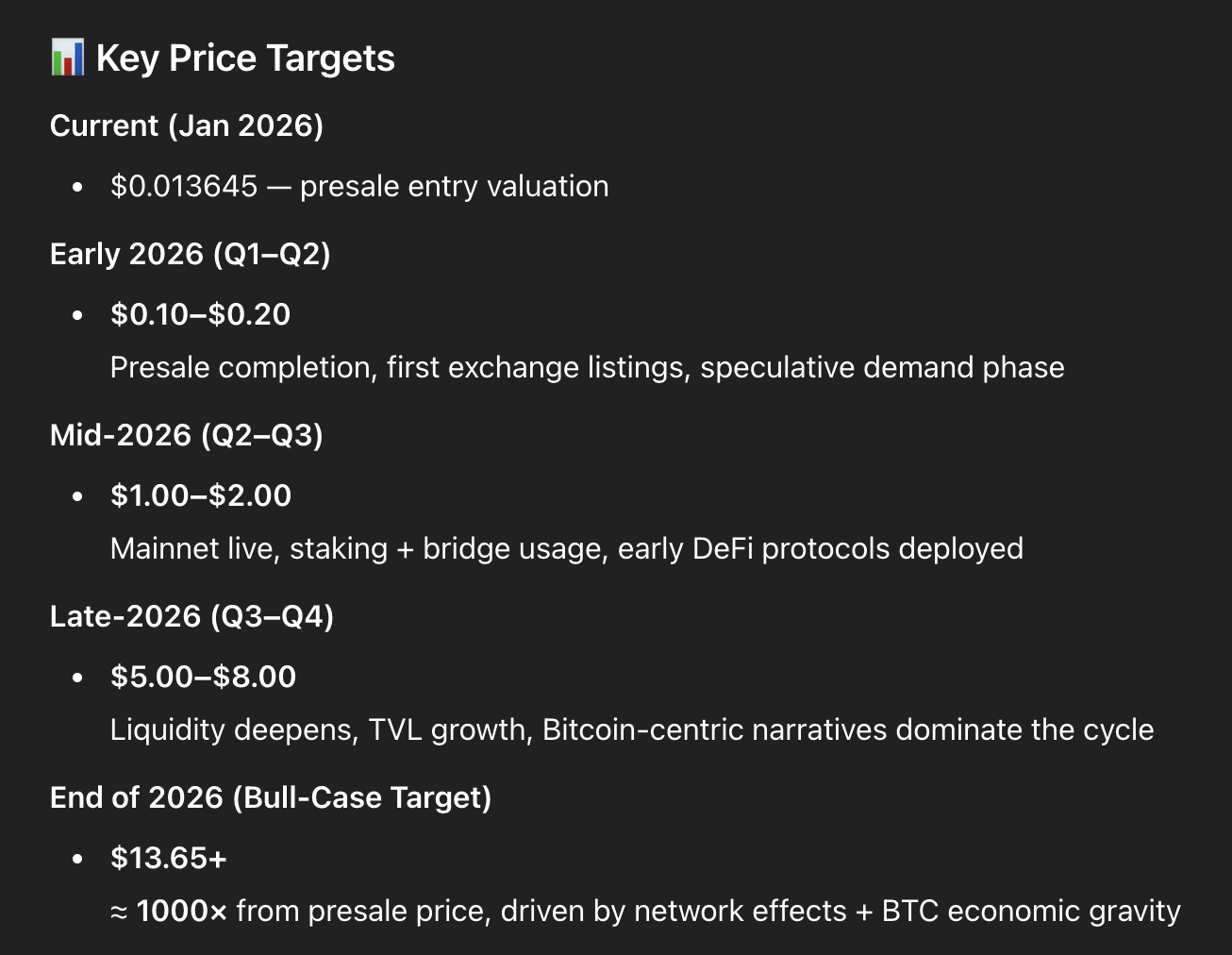Image resolution: width=1232 pixels, height=955 pixels.
Task: Click the $5.00–$8.00 price range
Action: pos(203,677)
